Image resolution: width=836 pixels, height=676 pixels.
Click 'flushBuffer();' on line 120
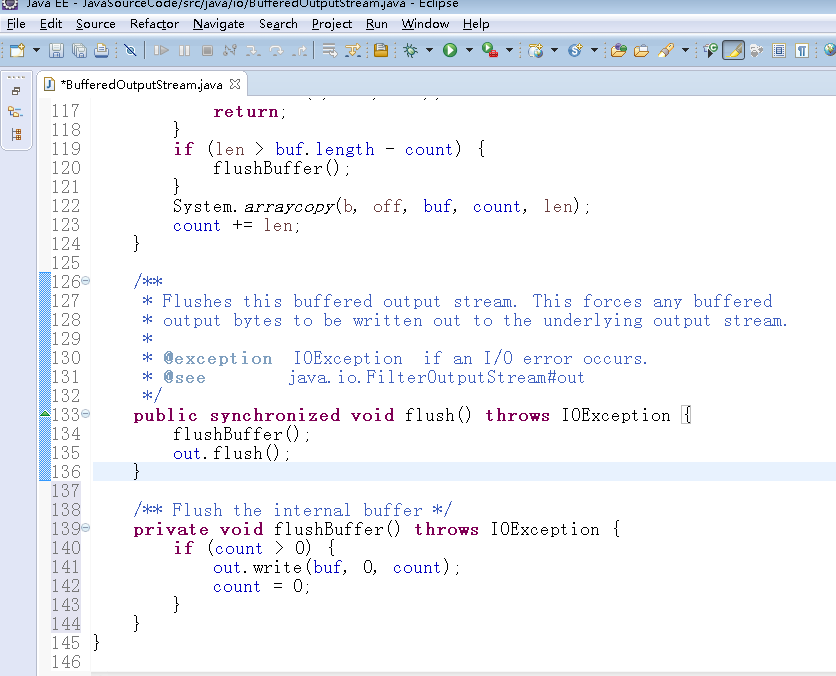point(281,168)
